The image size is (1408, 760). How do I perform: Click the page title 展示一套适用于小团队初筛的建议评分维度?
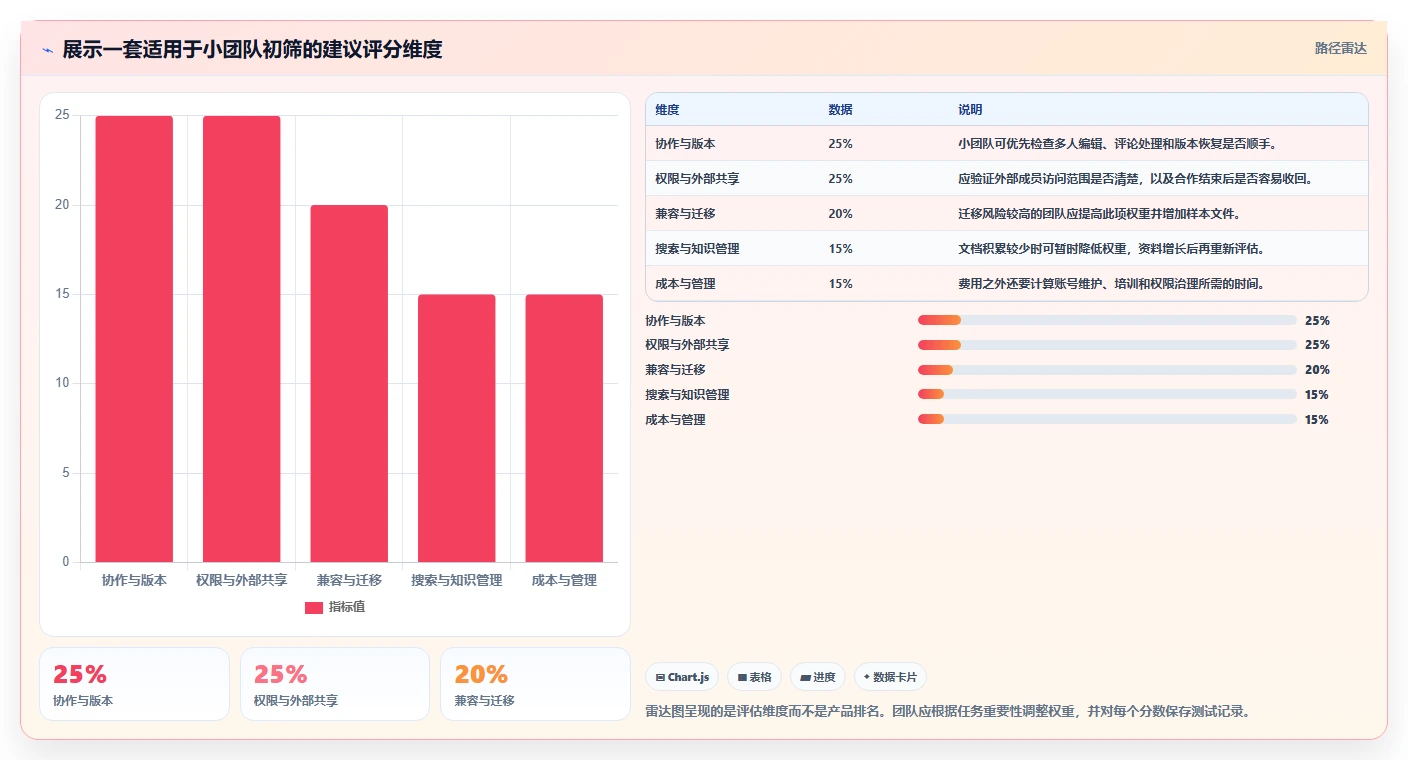252,49
